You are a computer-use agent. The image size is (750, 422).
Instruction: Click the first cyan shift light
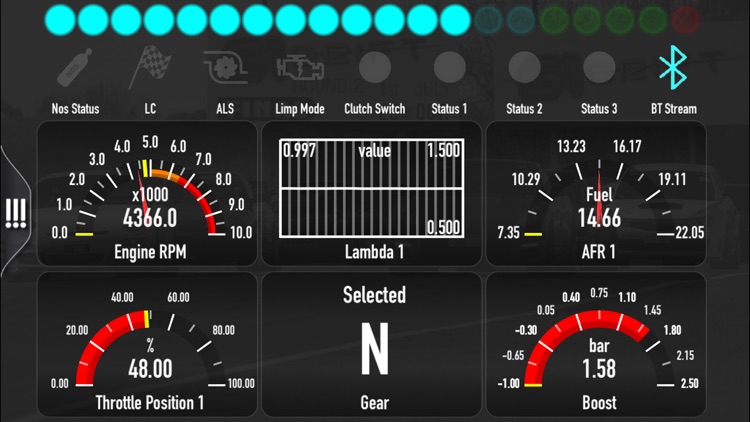click(x=60, y=20)
